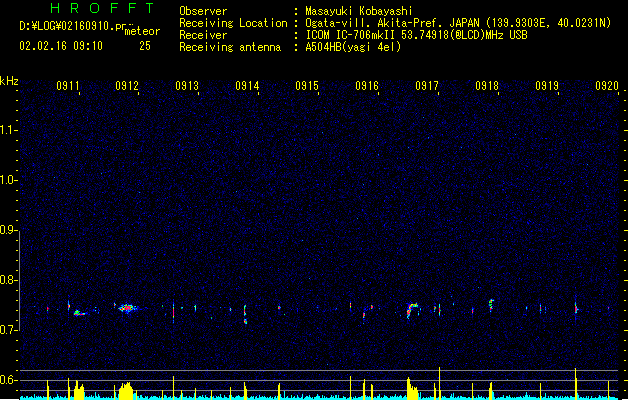Click the Receiver label
Screen dimensions: 629x400
pos(203,35)
